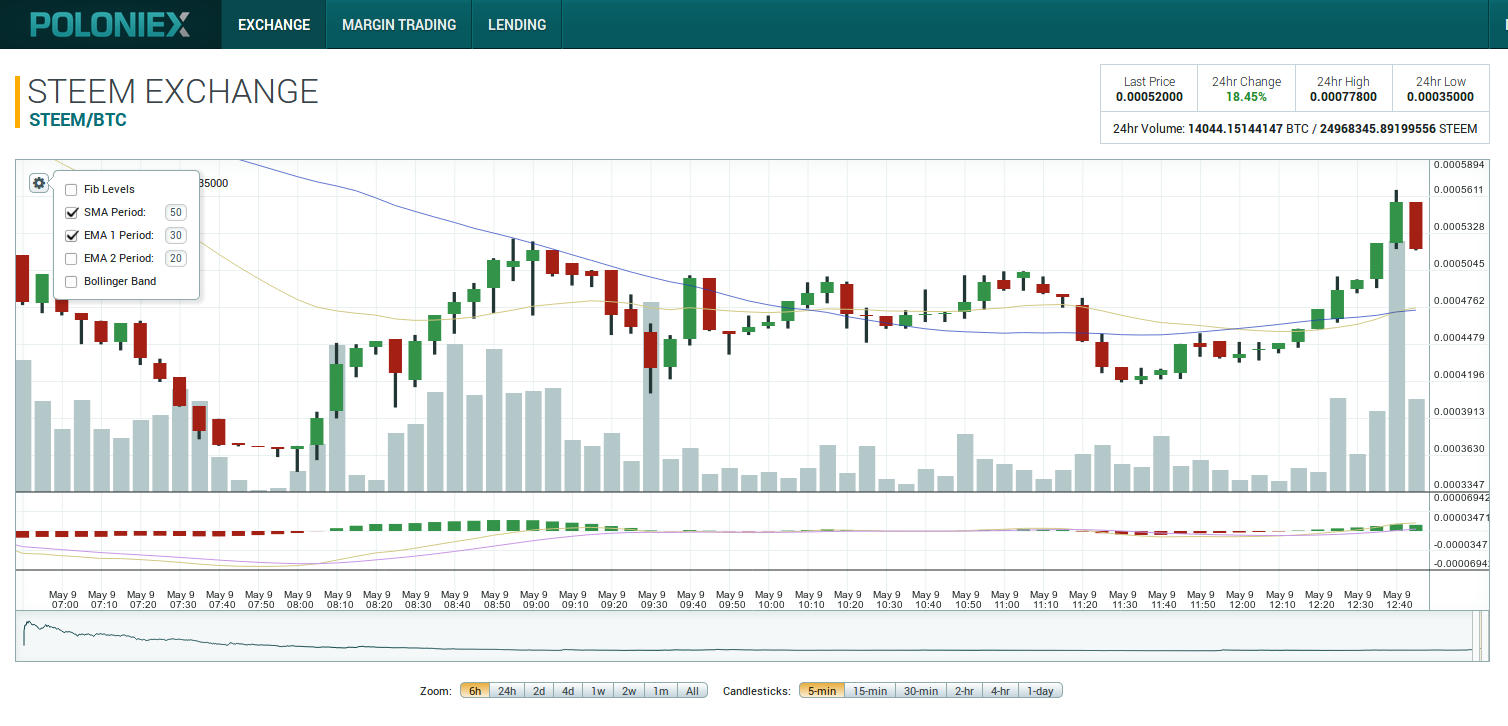The width and height of the screenshot is (1508, 726).
Task: Enable the EMA 2 Period checkbox
Action: [71, 259]
